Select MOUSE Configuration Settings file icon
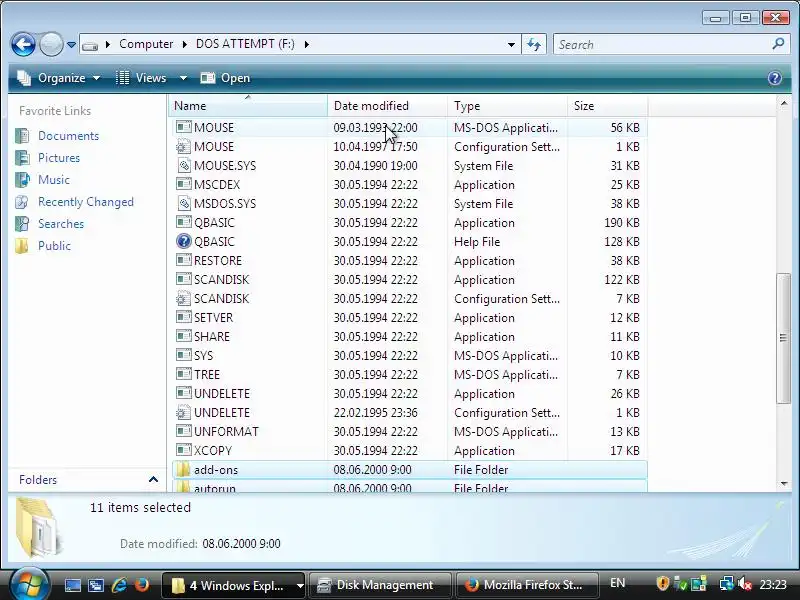The height and width of the screenshot is (600, 800). [x=183, y=146]
